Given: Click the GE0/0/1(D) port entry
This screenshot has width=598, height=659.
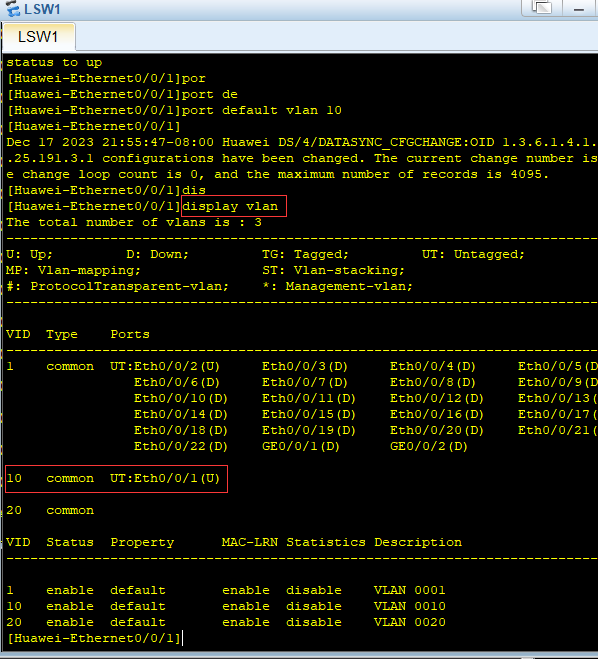Looking at the screenshot, I should tap(300, 446).
